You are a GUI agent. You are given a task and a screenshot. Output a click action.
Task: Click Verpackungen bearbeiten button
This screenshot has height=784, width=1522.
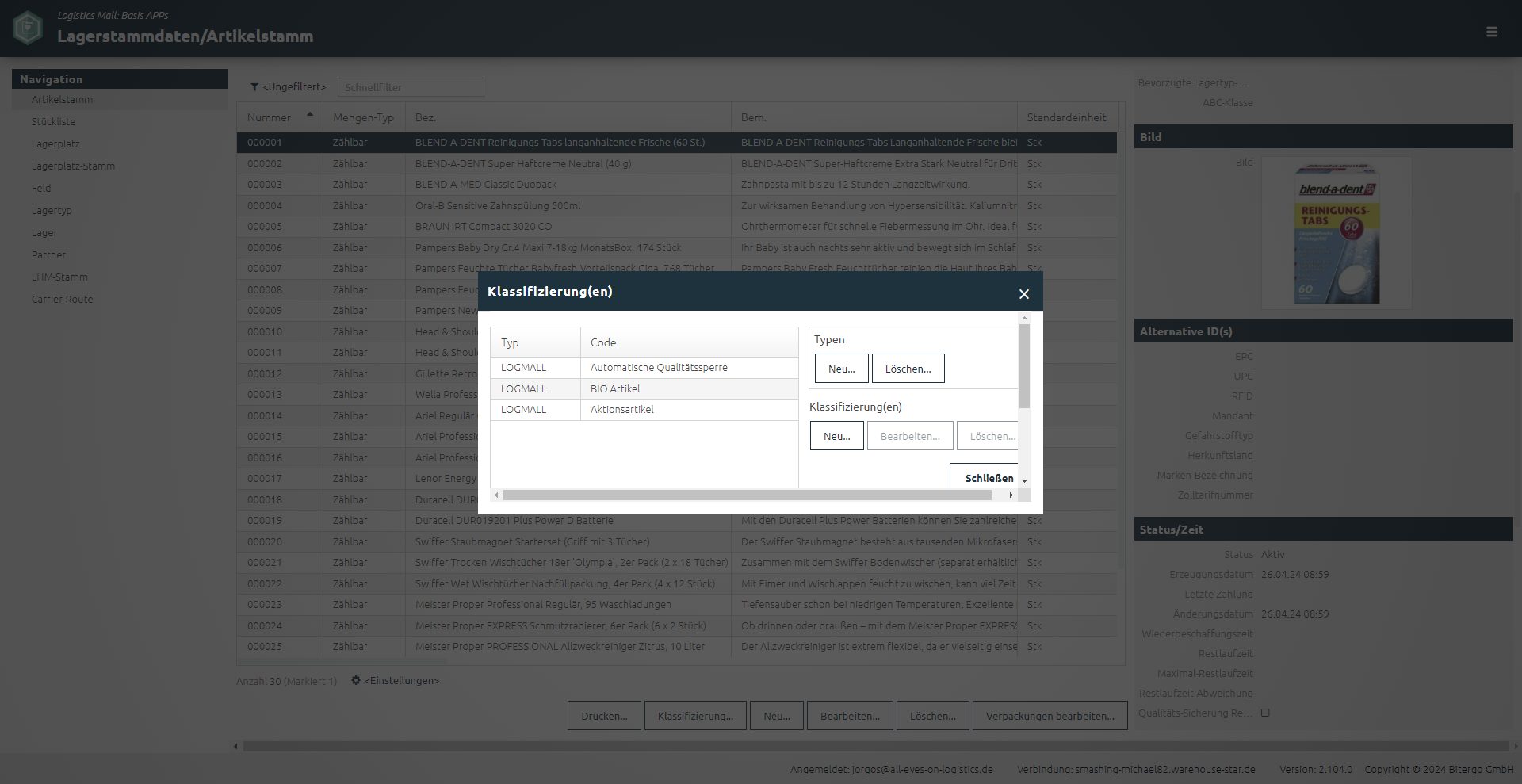pos(1050,716)
